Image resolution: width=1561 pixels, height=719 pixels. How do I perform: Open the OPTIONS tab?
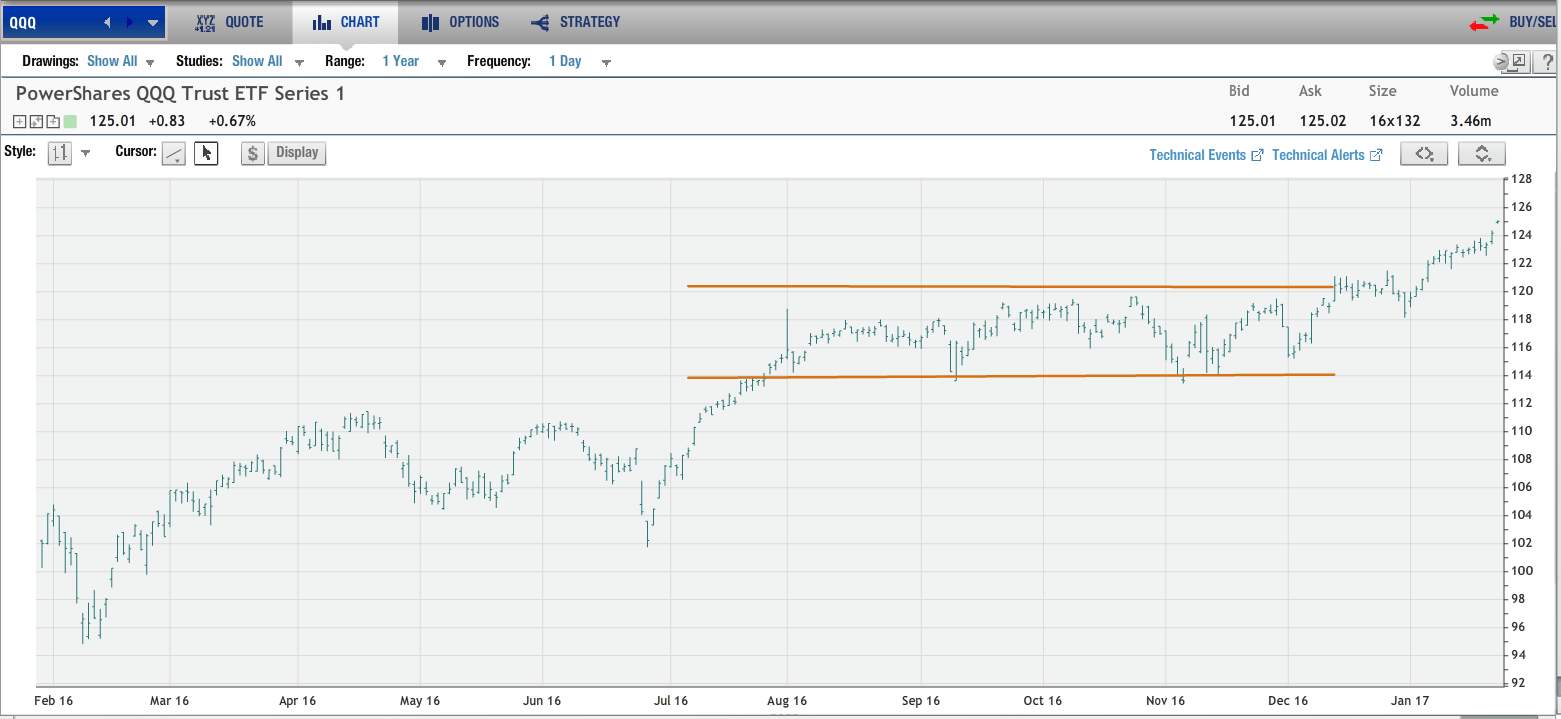(x=460, y=22)
